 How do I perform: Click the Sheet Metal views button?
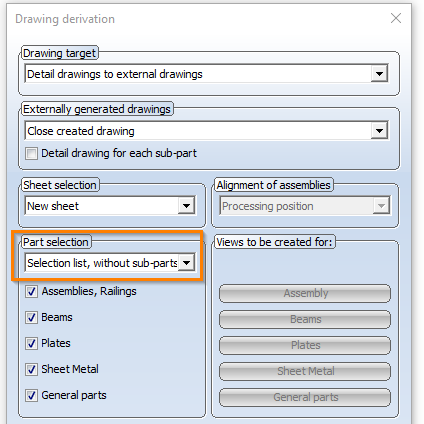[x=305, y=371]
